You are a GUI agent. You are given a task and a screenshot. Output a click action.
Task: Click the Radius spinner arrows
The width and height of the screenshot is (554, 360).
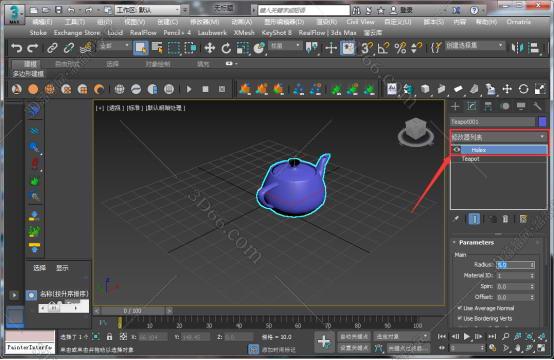(532, 265)
